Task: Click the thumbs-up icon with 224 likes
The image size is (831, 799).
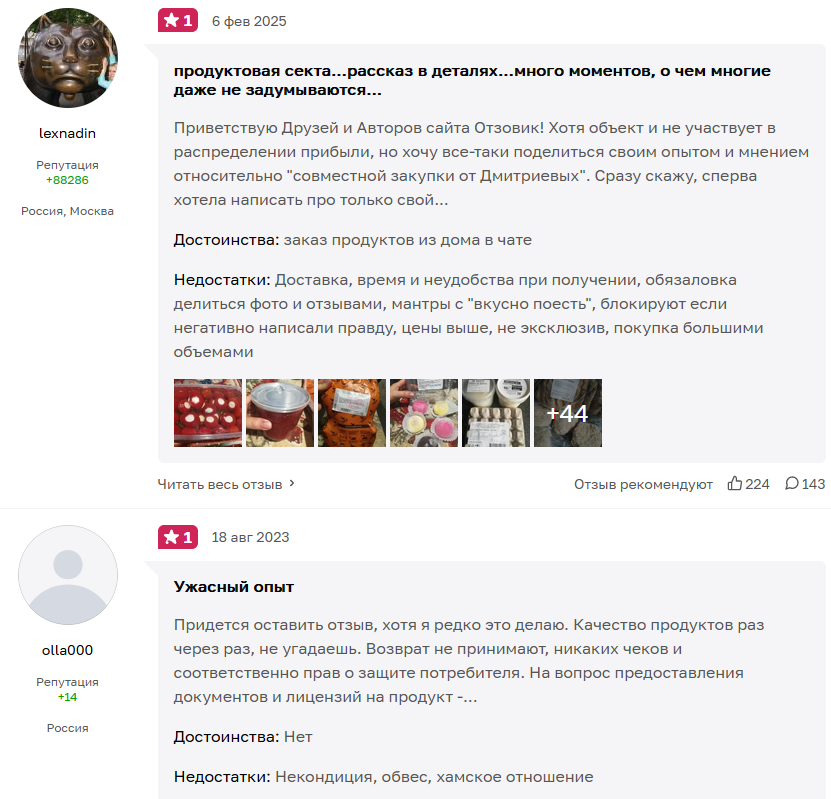Action: point(735,483)
